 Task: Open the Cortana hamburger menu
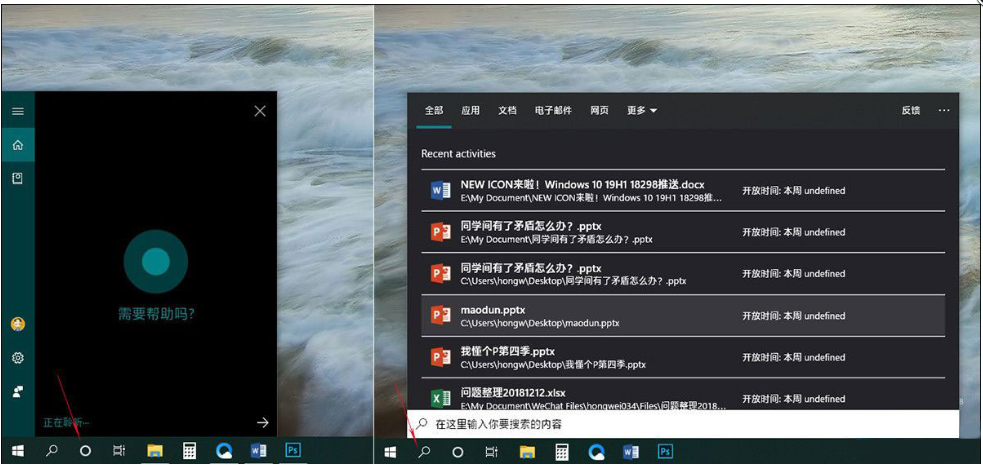(18, 111)
